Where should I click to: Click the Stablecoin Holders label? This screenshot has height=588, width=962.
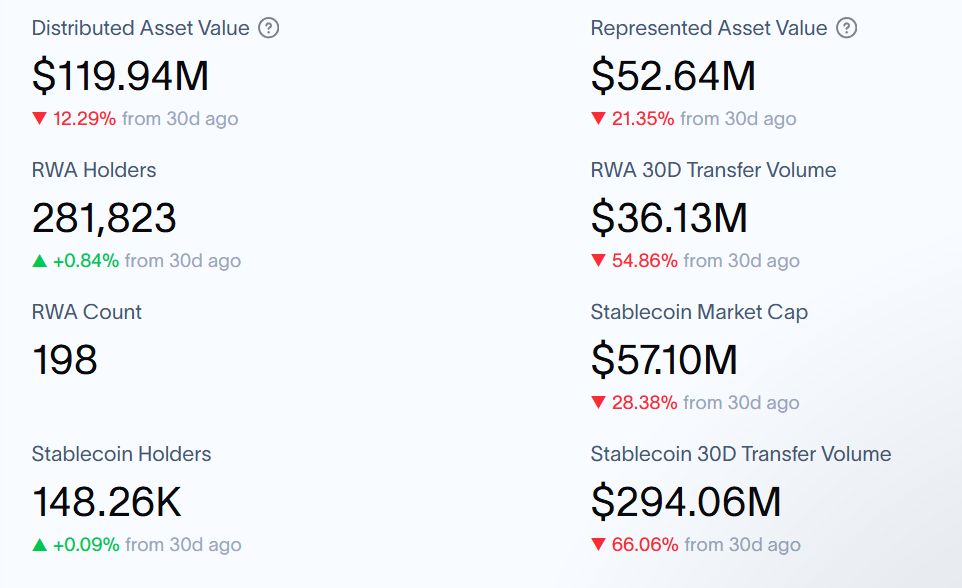pyautogui.click(x=121, y=454)
